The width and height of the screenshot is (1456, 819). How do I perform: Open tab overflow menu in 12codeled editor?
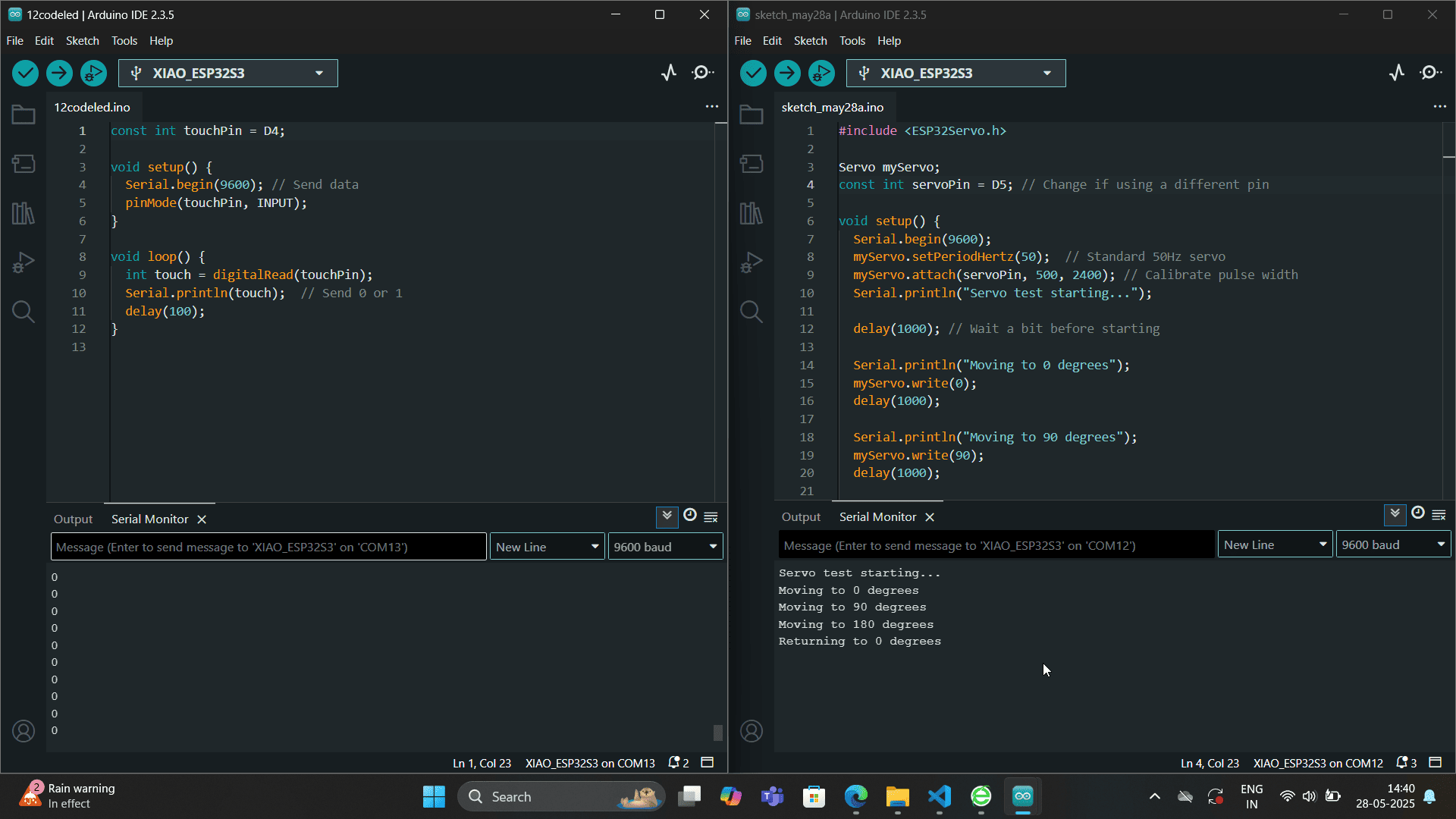coord(712,107)
